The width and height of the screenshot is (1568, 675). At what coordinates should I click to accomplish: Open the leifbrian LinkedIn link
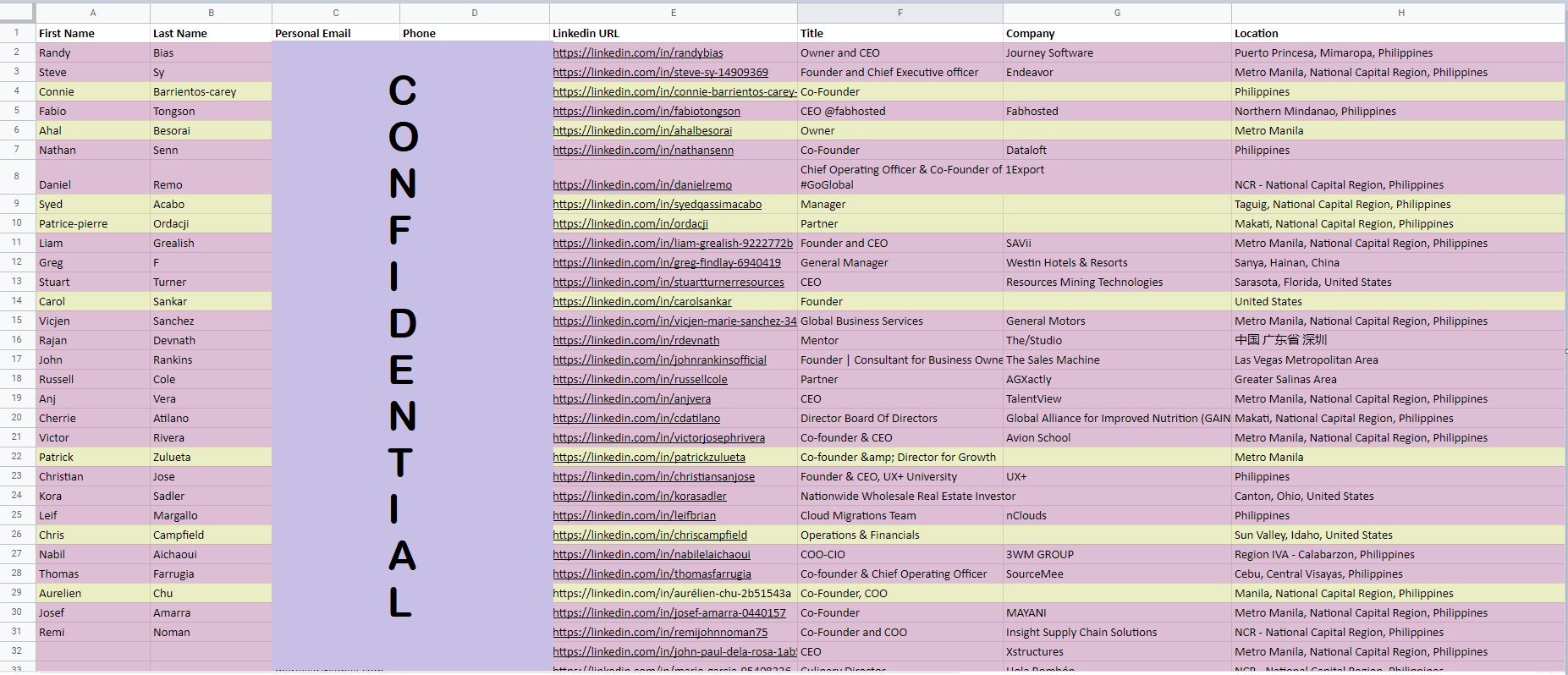635,515
